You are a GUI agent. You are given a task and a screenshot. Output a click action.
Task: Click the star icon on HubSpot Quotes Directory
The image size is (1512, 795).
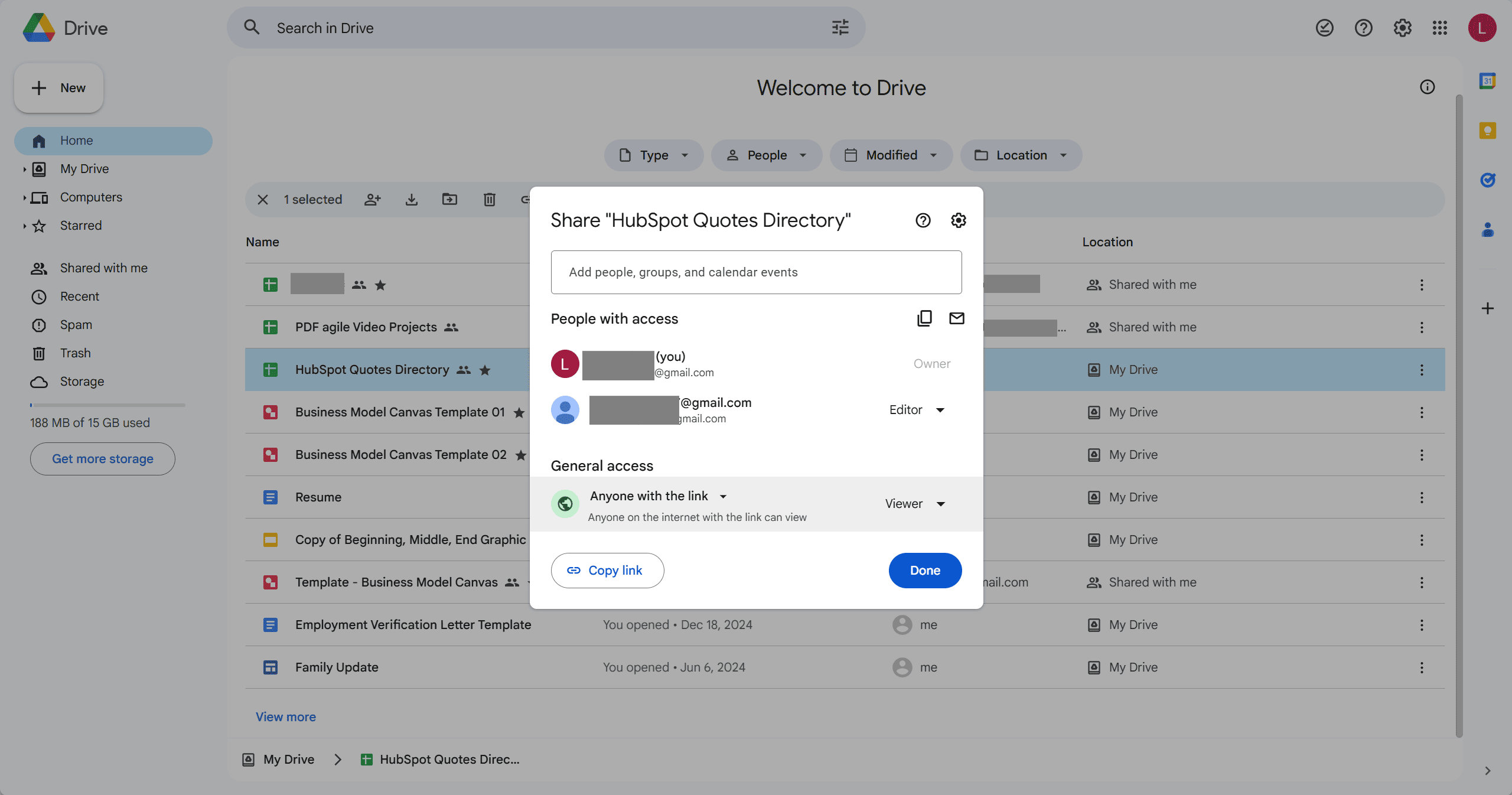(x=485, y=369)
